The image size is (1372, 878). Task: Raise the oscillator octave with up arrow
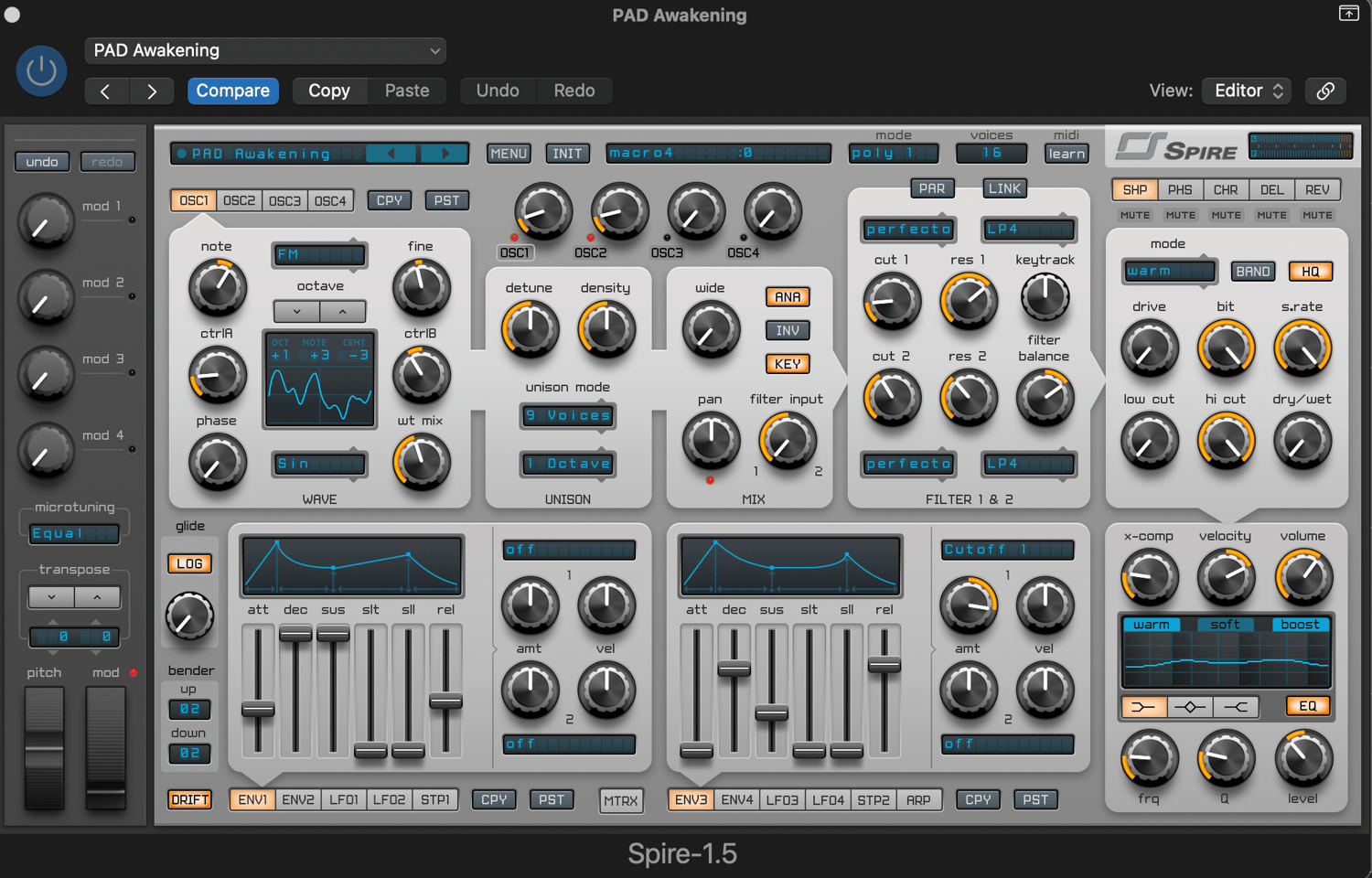coord(343,312)
